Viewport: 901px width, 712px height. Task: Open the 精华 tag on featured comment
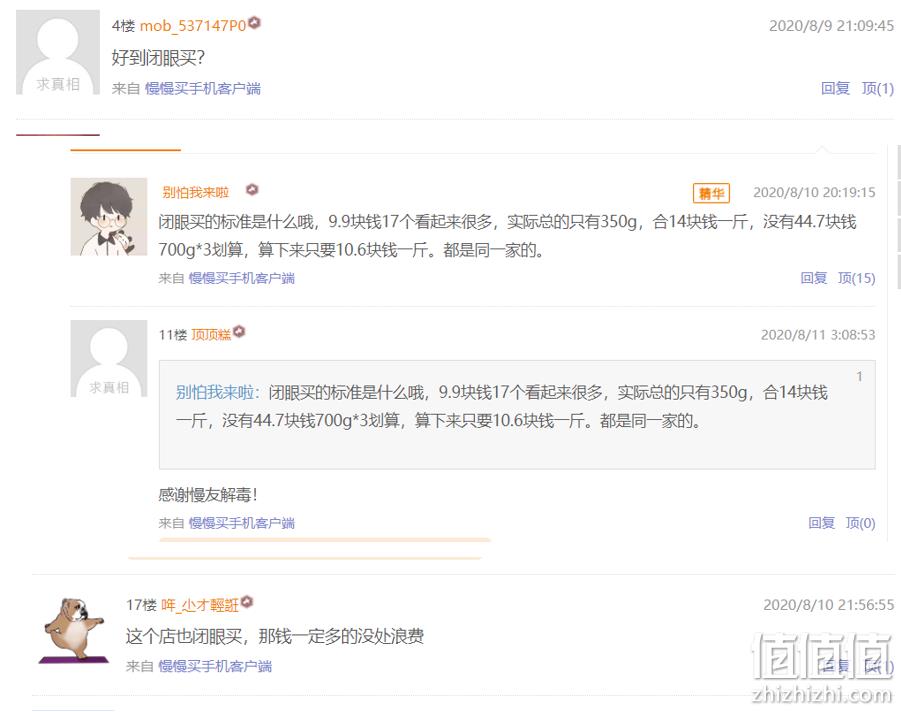711,193
